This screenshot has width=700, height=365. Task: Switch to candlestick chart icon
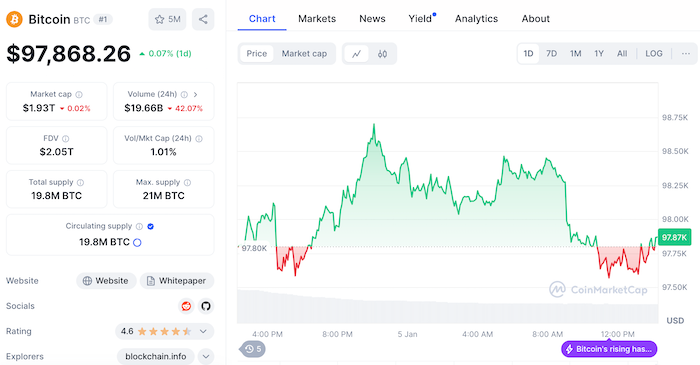click(x=382, y=54)
